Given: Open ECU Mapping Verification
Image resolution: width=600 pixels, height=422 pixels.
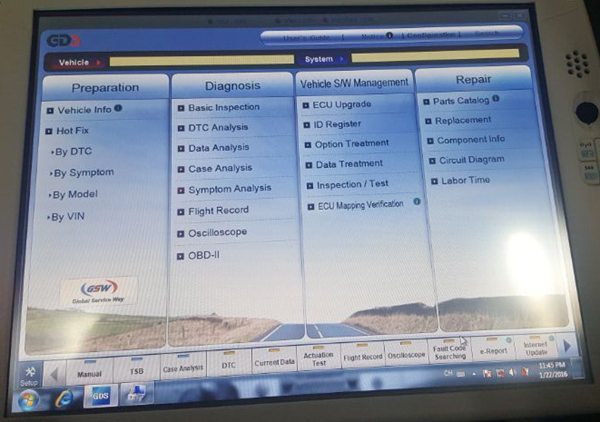Looking at the screenshot, I should [360, 205].
